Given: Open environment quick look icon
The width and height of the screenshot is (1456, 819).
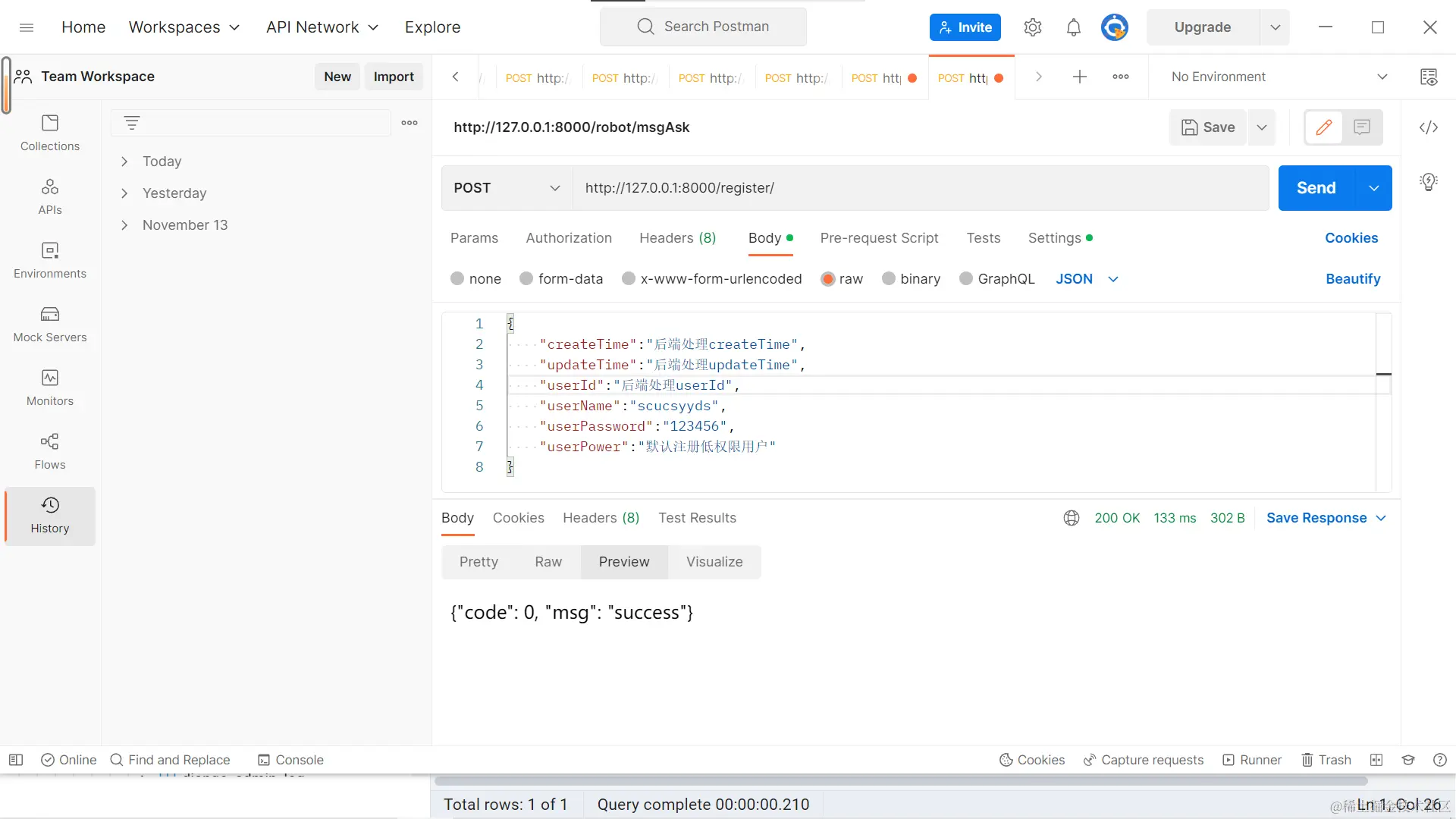Looking at the screenshot, I should [x=1429, y=77].
